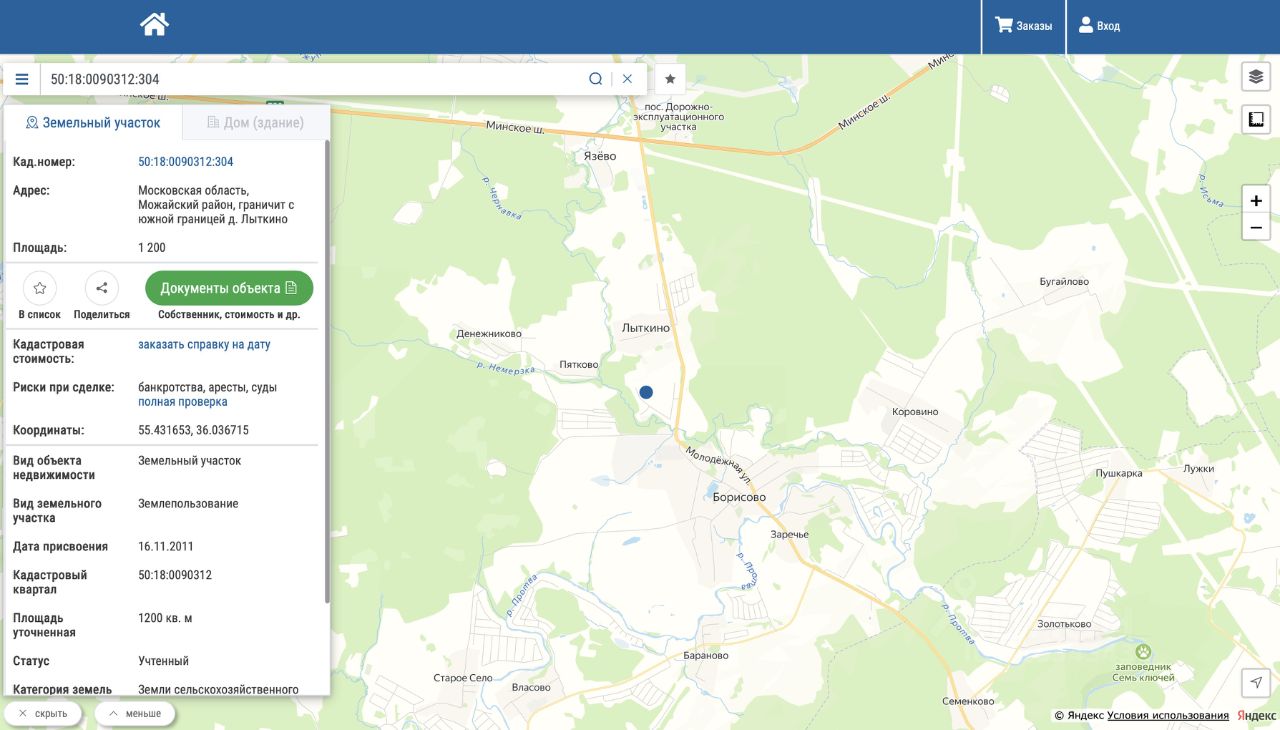Click the Поделиться share icon
The height and width of the screenshot is (730, 1280).
coord(101,288)
